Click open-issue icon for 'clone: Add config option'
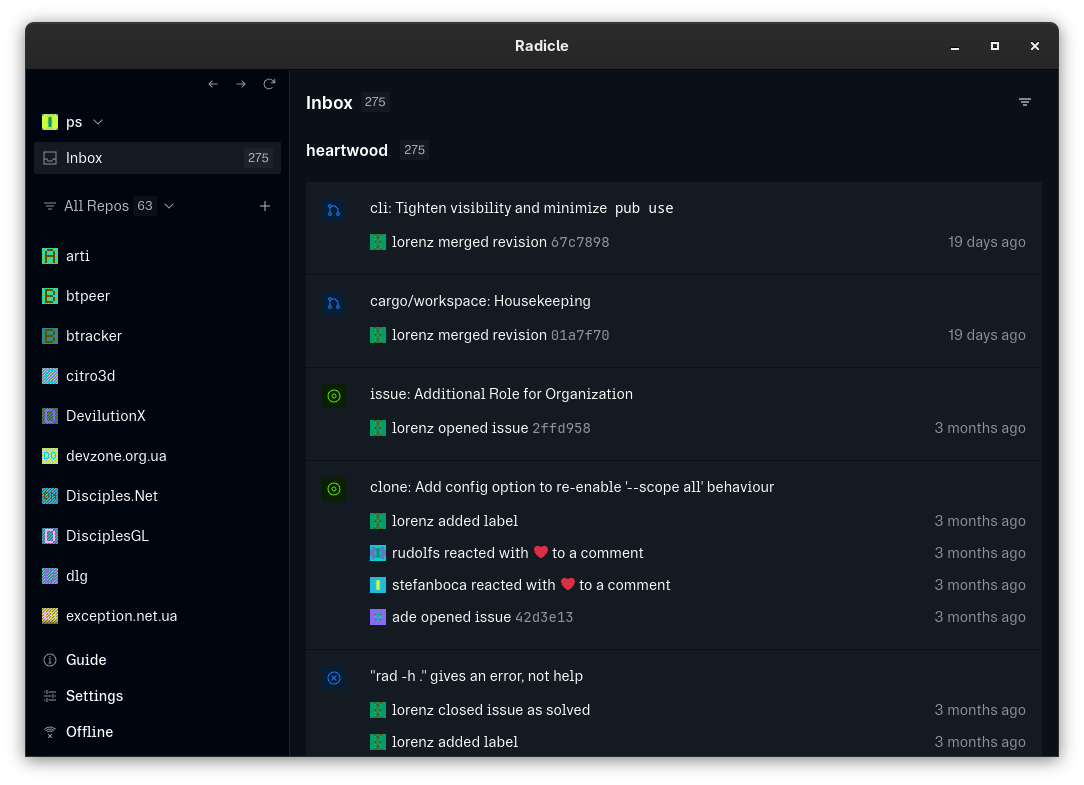1084x785 pixels. (334, 489)
